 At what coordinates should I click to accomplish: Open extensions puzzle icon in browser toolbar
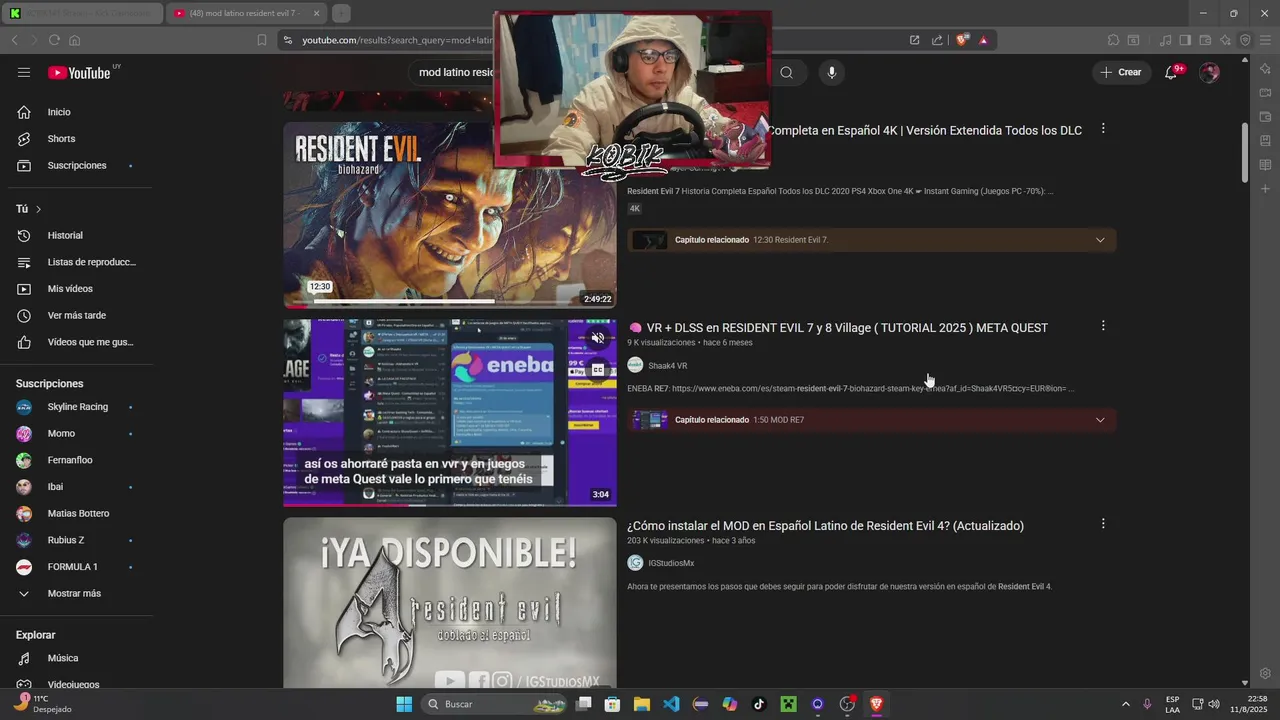[x=1113, y=40]
